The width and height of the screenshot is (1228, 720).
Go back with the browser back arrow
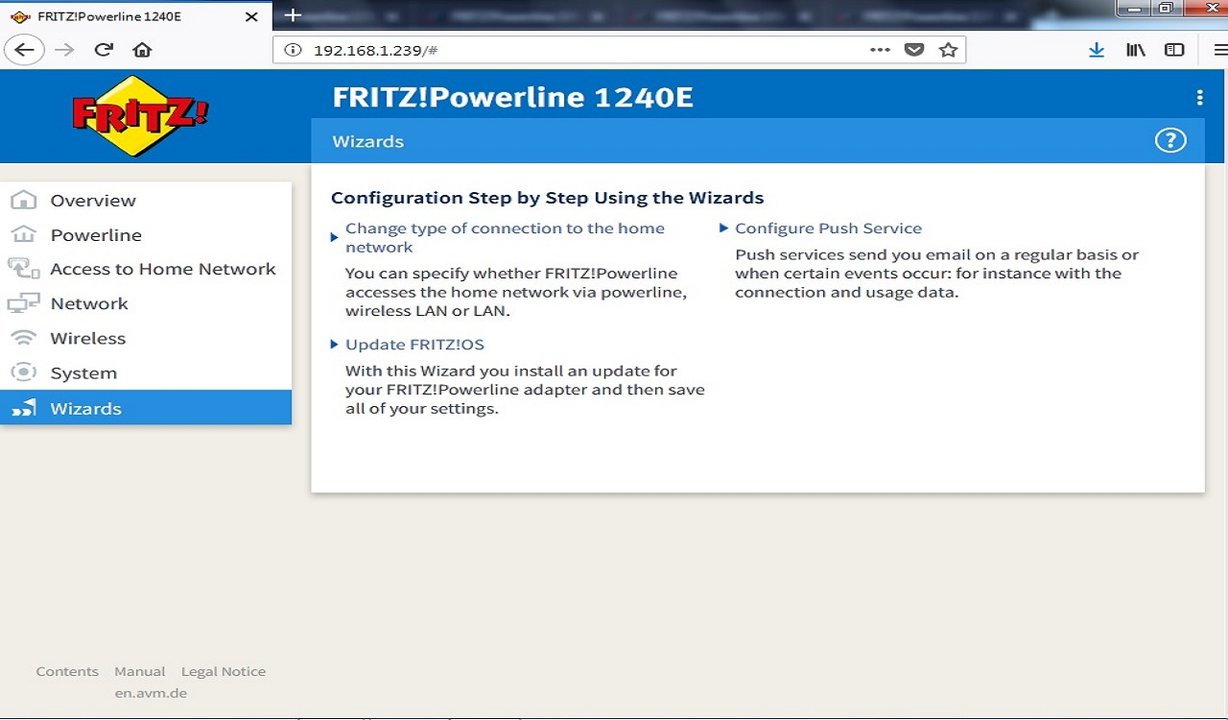coord(25,50)
